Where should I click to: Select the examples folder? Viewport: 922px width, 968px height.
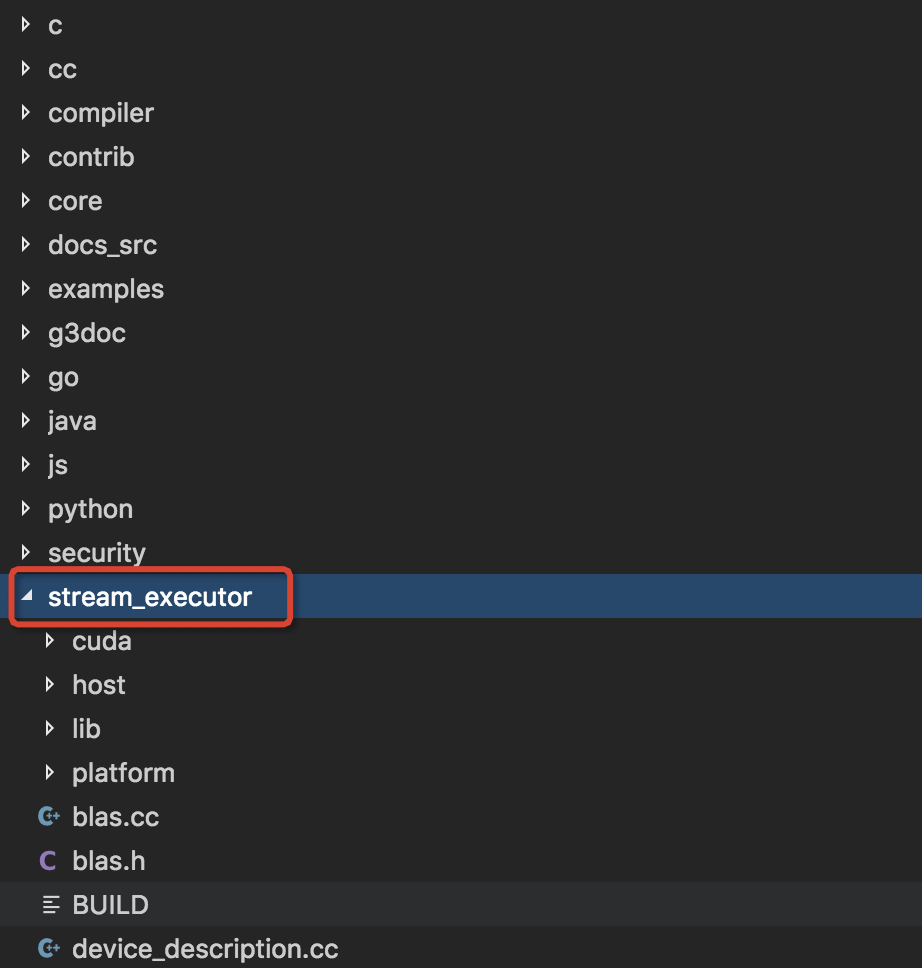[106, 289]
